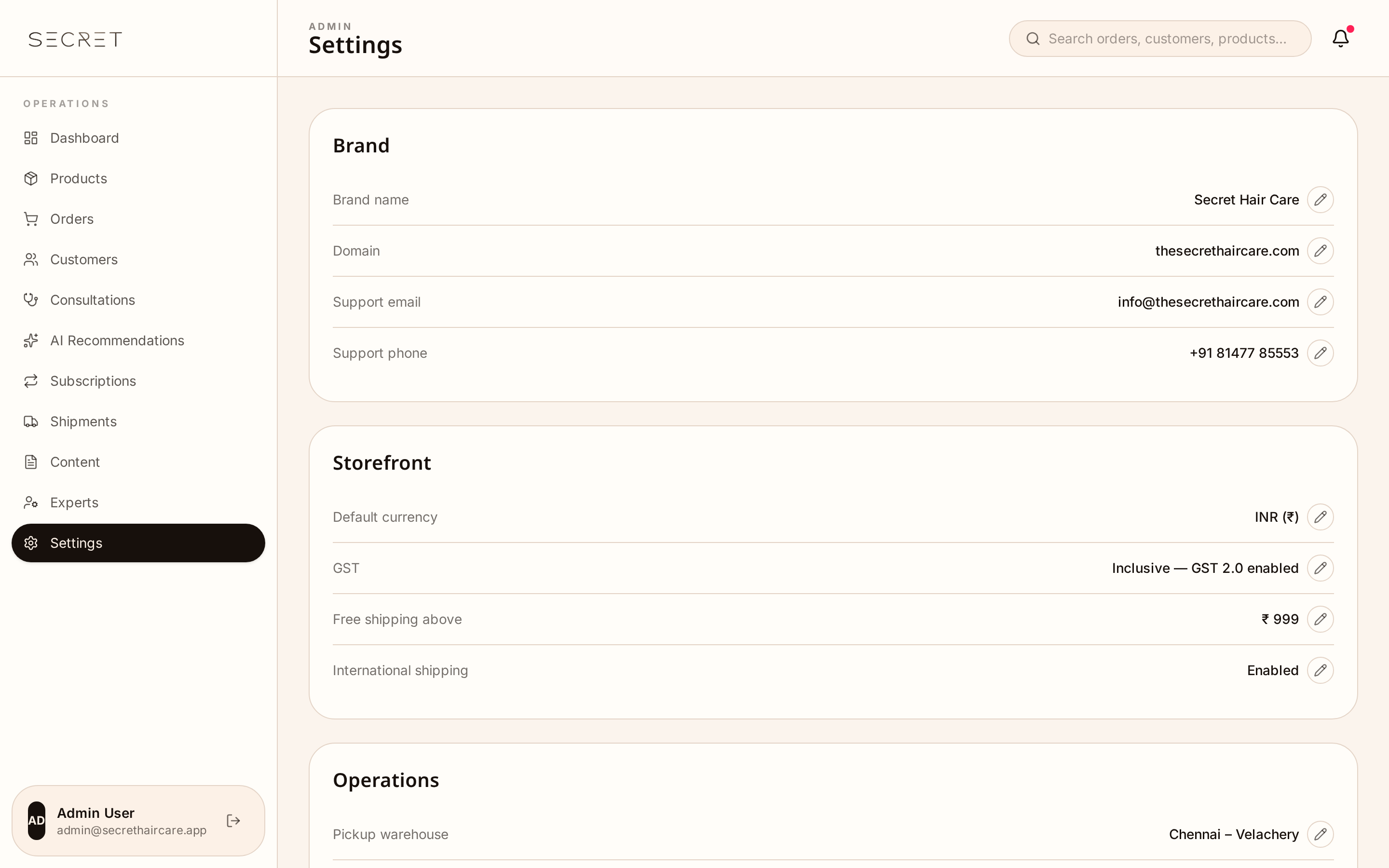Select the active Settings menu item
This screenshot has height=868, width=1389.
click(x=138, y=542)
